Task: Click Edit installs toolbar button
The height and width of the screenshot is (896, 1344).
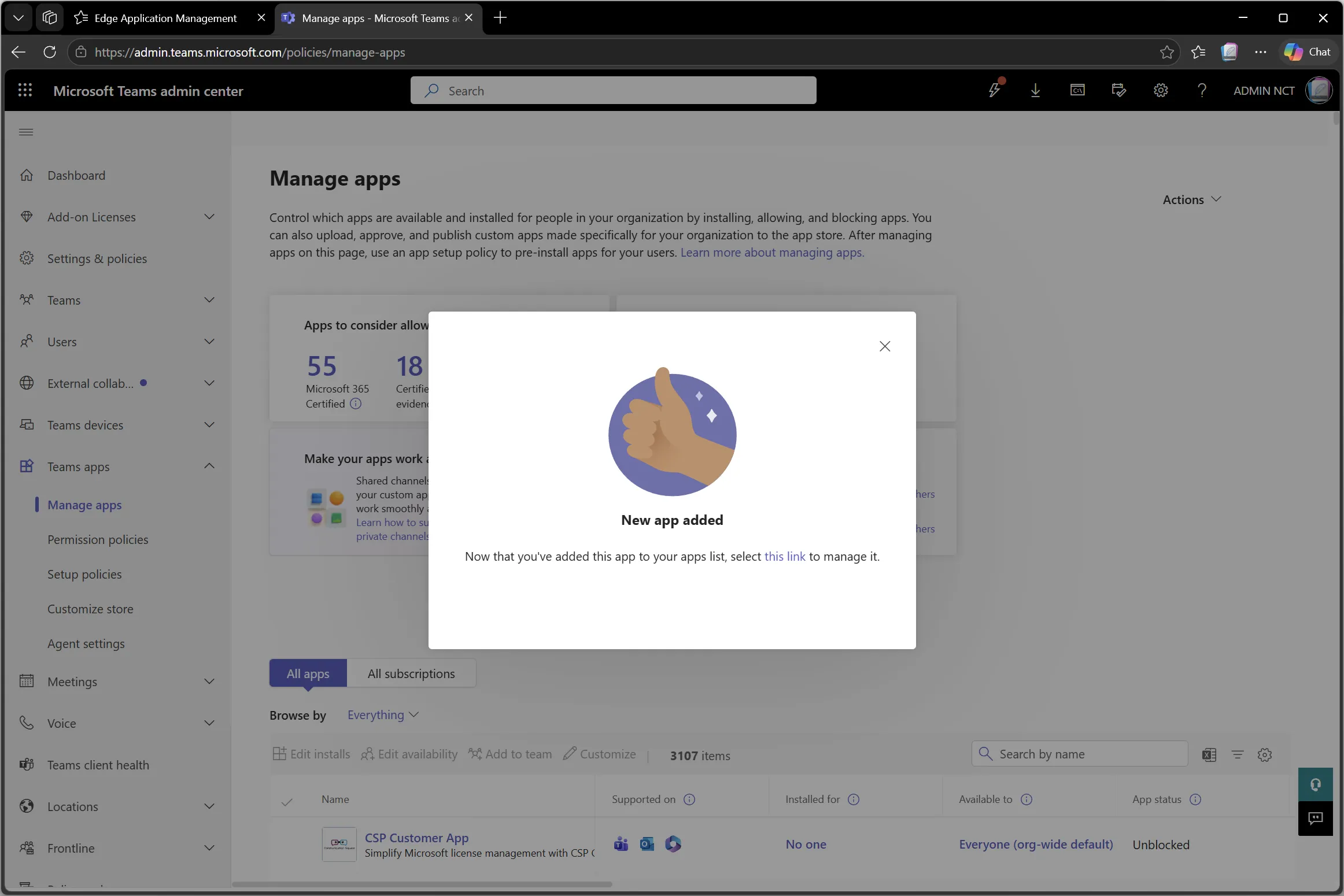Action: point(311,754)
